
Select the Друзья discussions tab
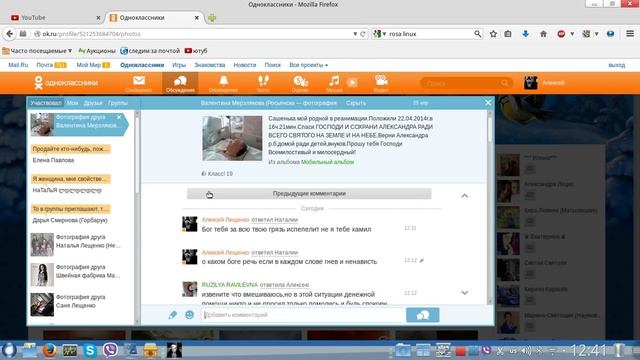pos(93,103)
